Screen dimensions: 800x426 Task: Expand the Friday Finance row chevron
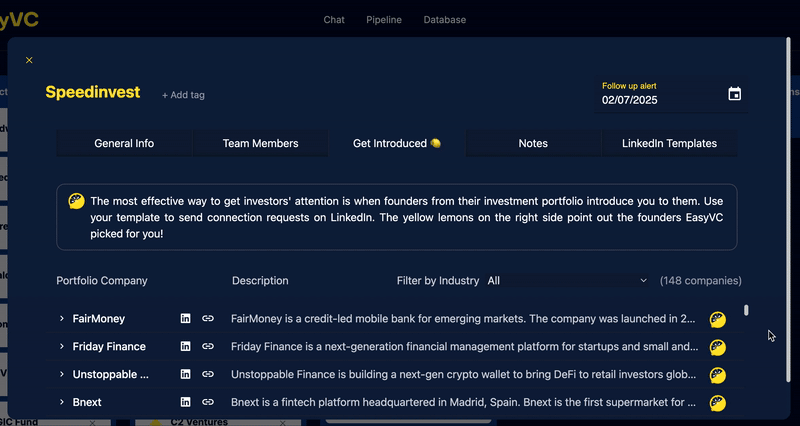[x=62, y=346]
